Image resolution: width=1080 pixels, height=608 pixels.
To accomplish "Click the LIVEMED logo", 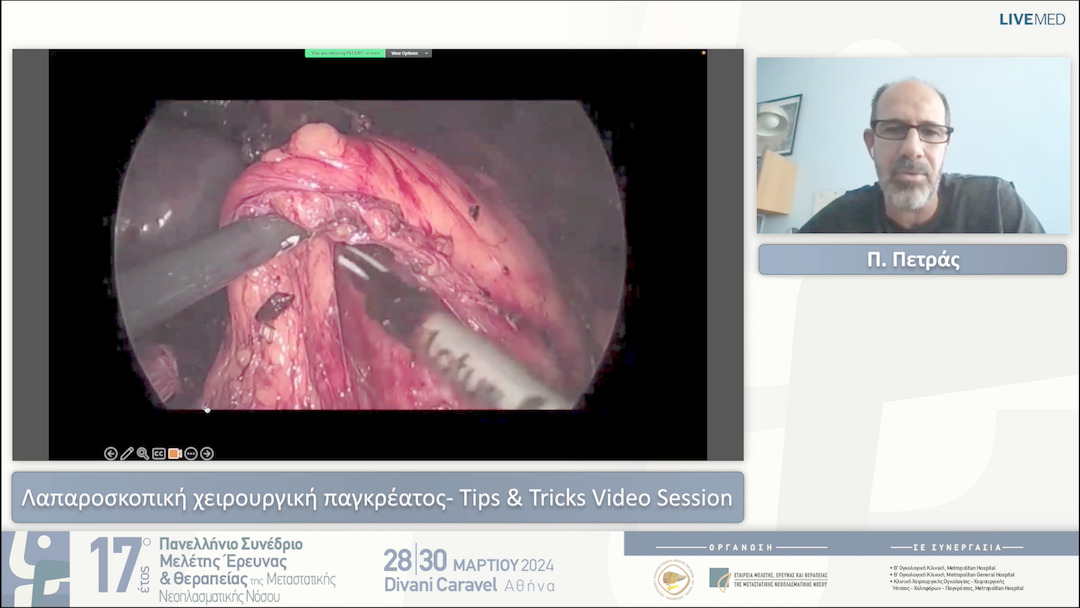I will pyautogui.click(x=1032, y=19).
